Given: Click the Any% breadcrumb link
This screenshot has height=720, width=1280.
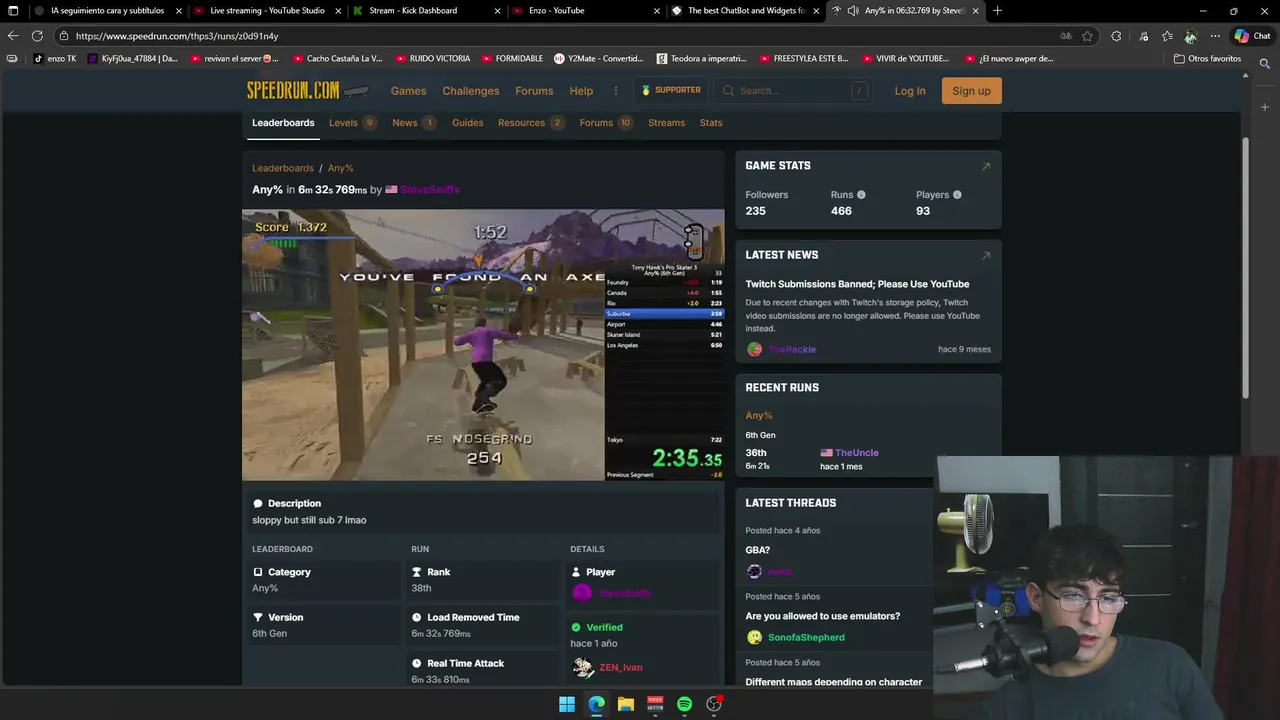Looking at the screenshot, I should point(340,168).
